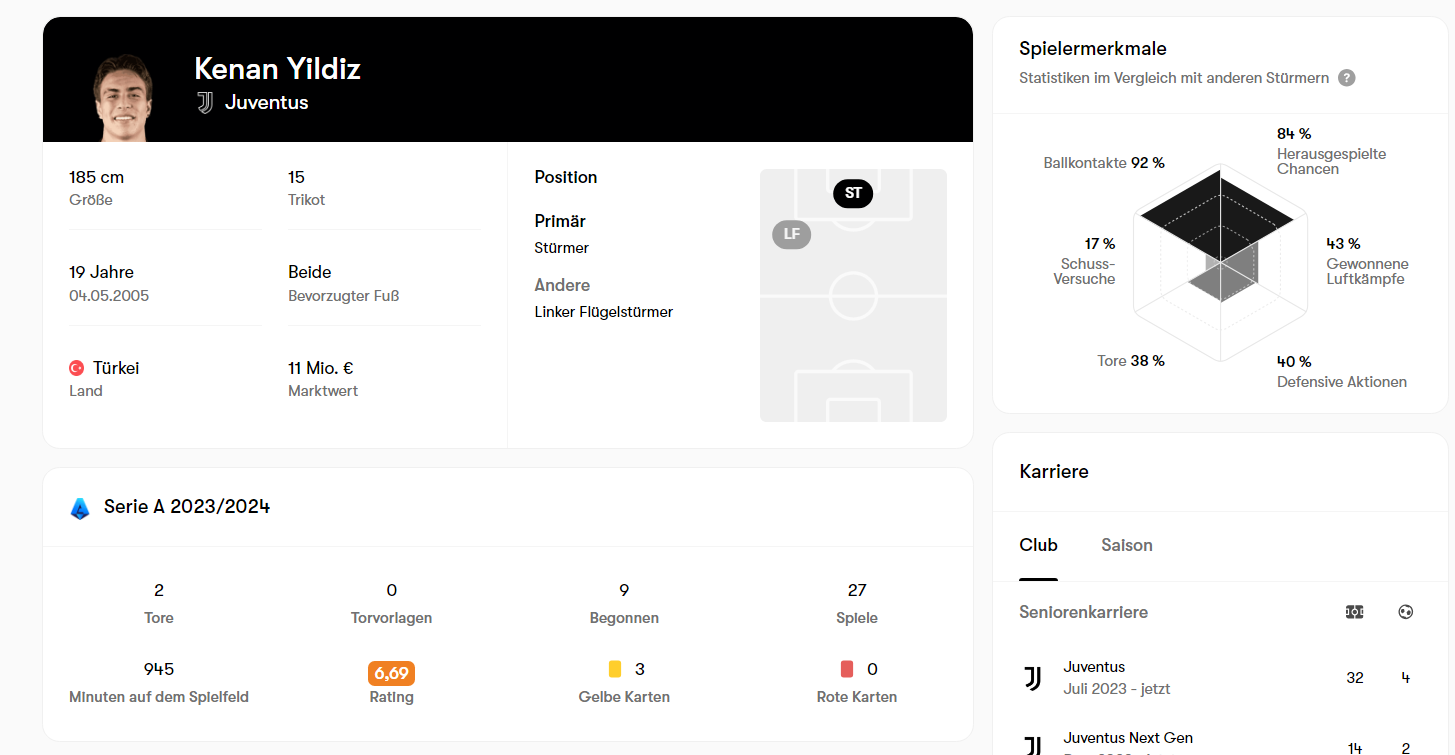Switch to the Saison tab

1127,545
